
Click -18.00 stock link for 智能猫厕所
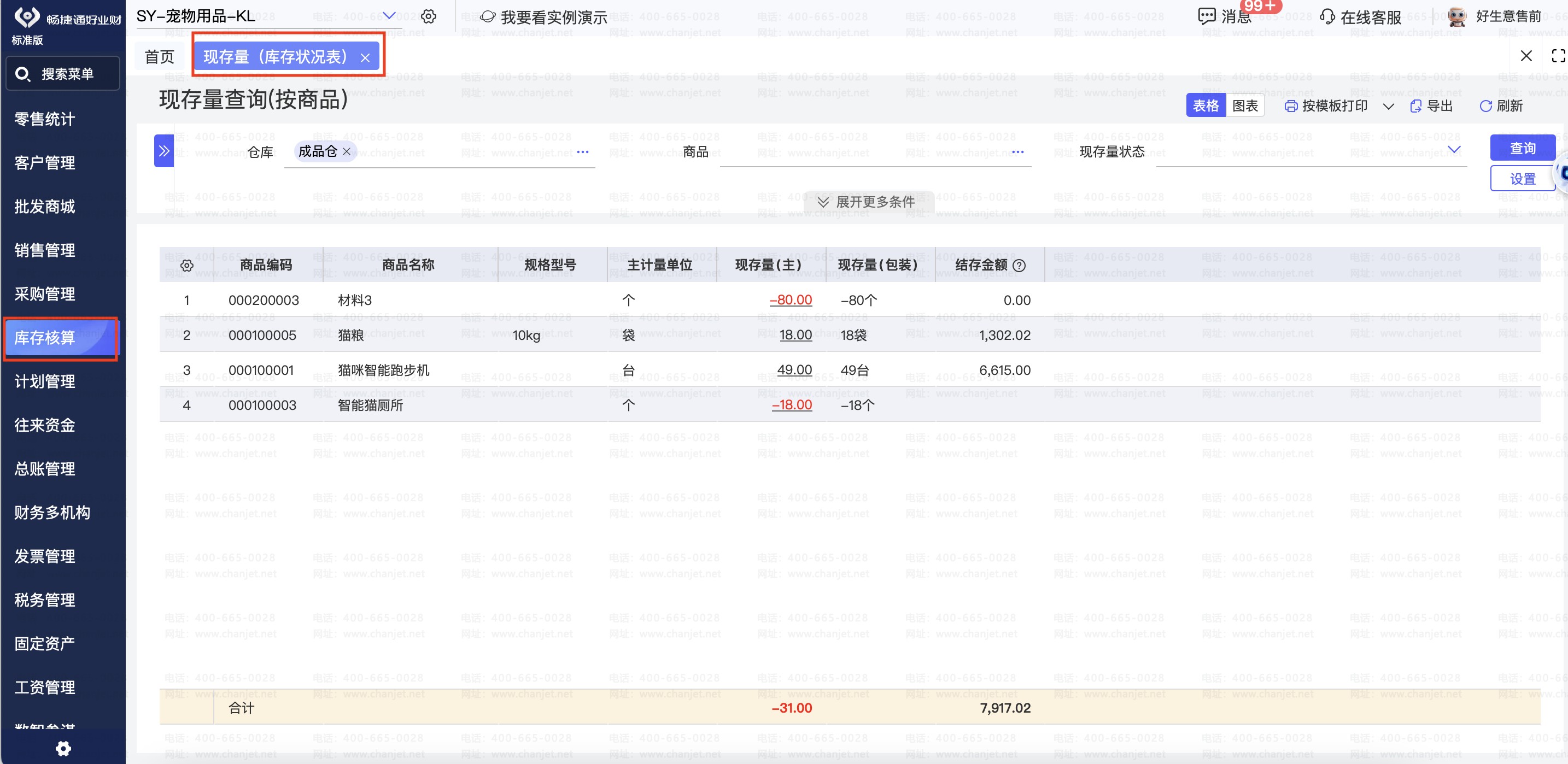(x=792, y=405)
